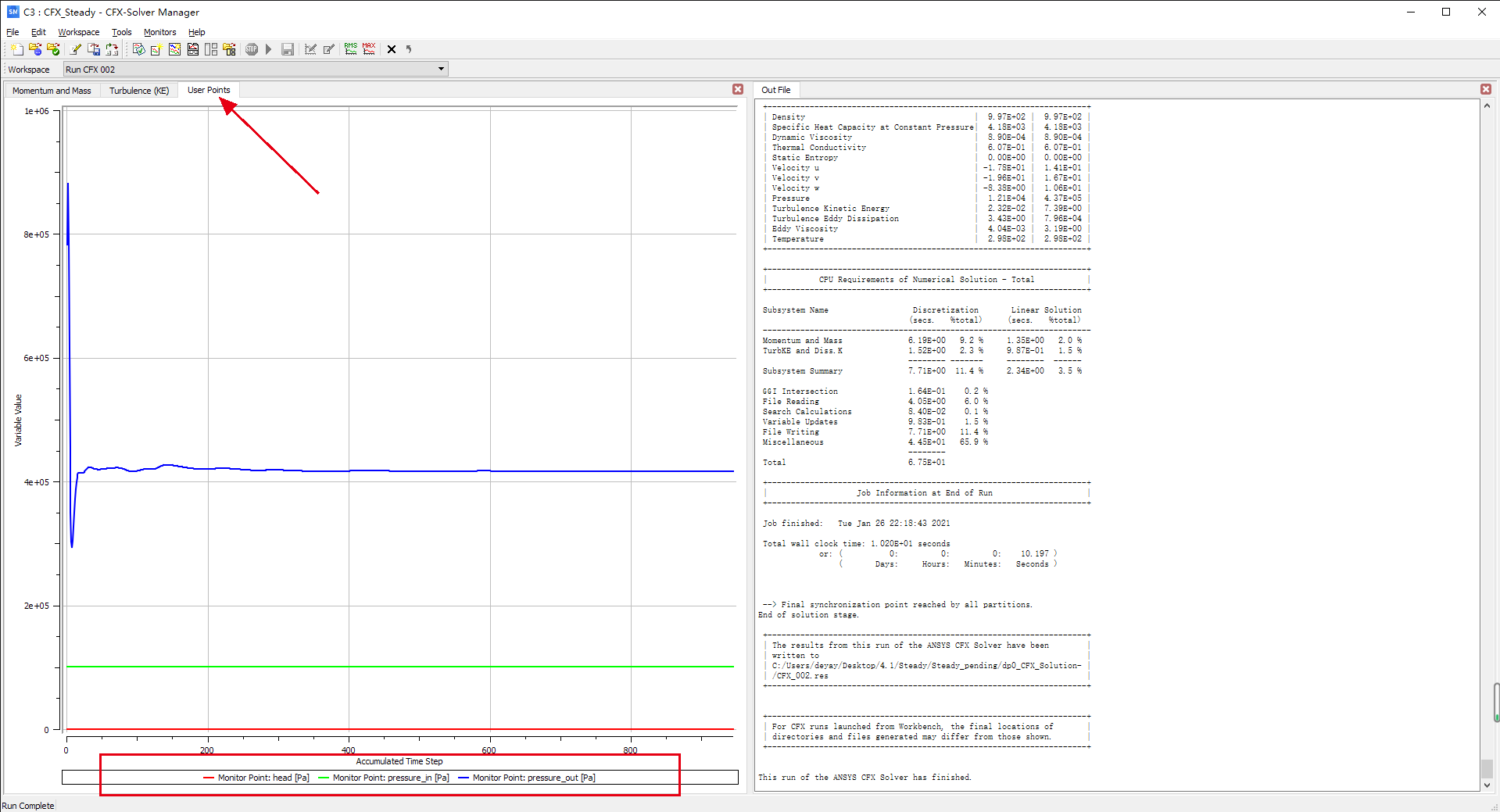Close the User Points monitor panel
This screenshot has height=812, width=1500.
pos(738,89)
